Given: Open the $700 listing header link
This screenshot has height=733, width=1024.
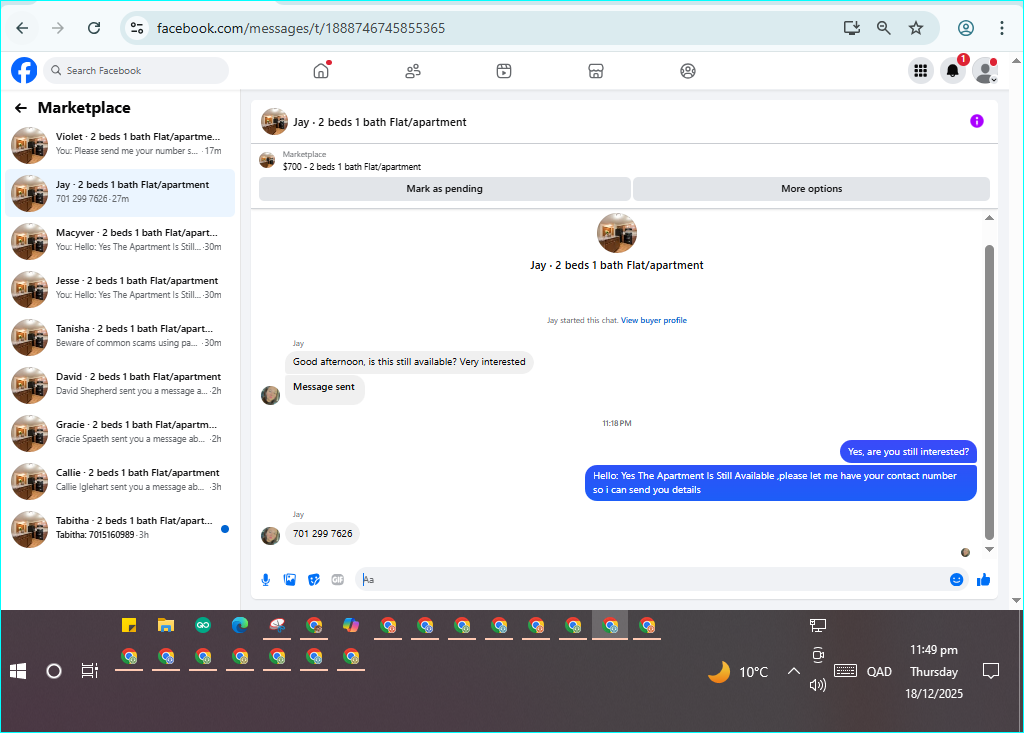Looking at the screenshot, I should [351, 167].
